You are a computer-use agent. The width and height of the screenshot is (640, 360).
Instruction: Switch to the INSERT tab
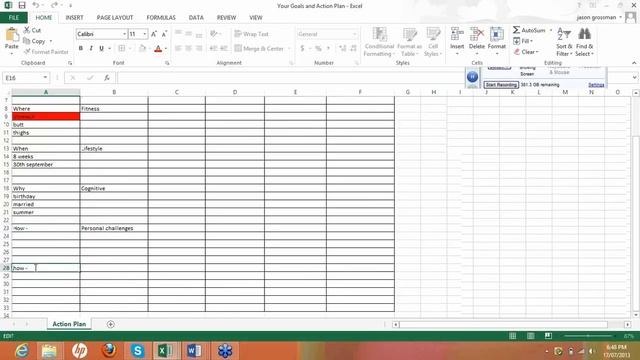coord(74,18)
